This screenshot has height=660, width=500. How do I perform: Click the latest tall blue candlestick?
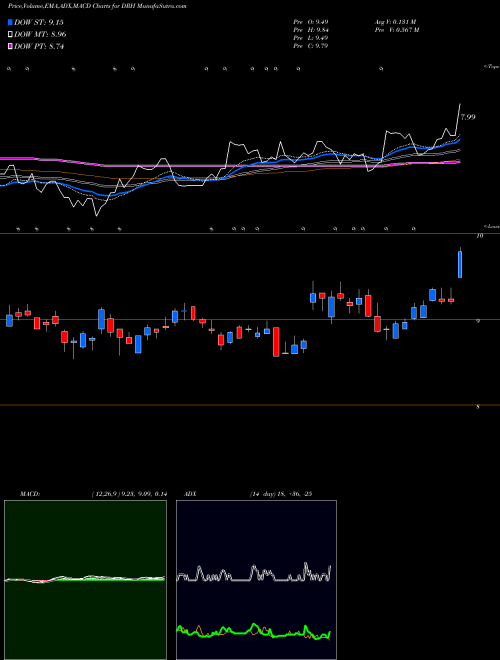460,264
